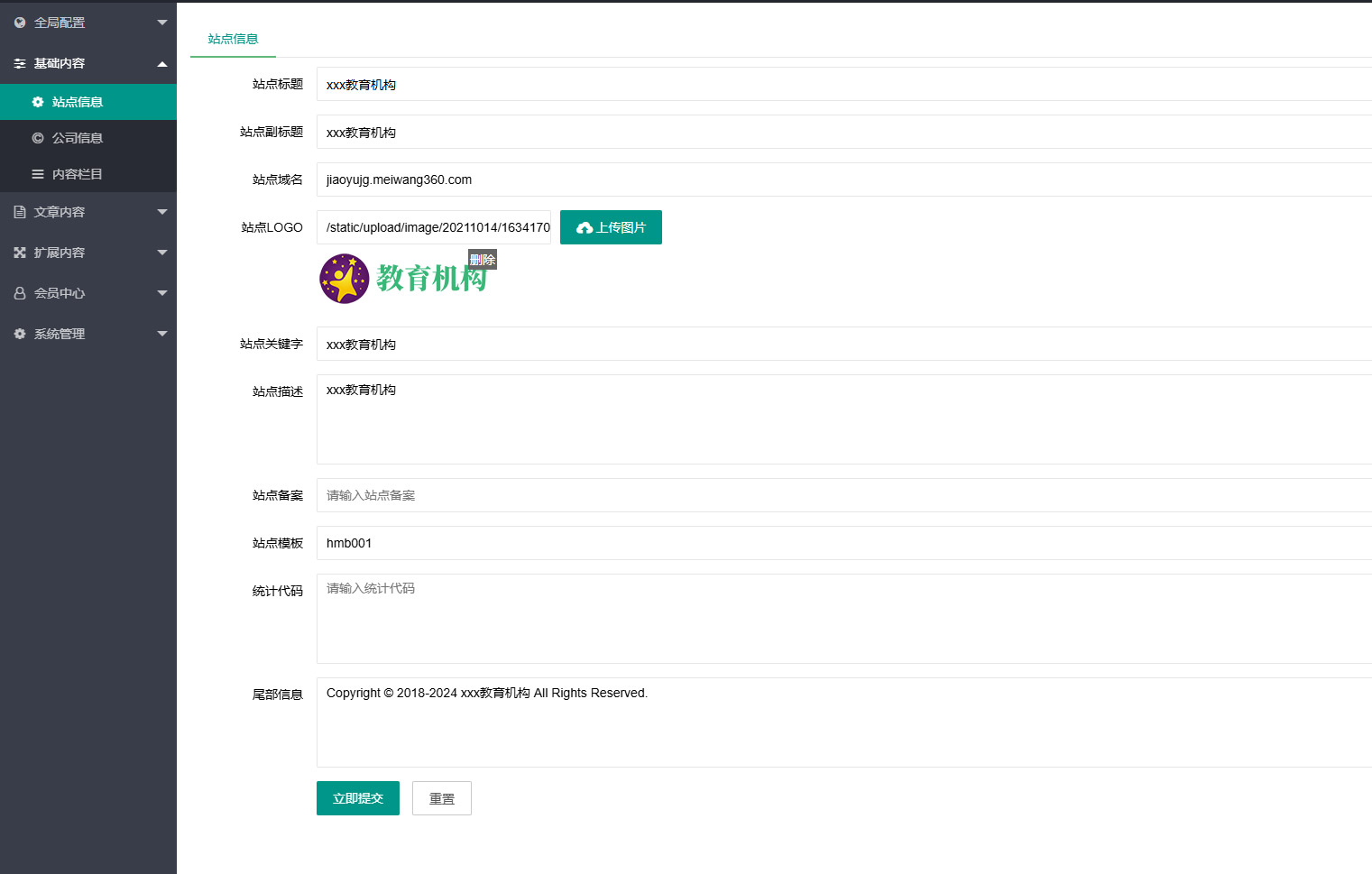Click the list icon beside 内容栏目

pyautogui.click(x=38, y=174)
